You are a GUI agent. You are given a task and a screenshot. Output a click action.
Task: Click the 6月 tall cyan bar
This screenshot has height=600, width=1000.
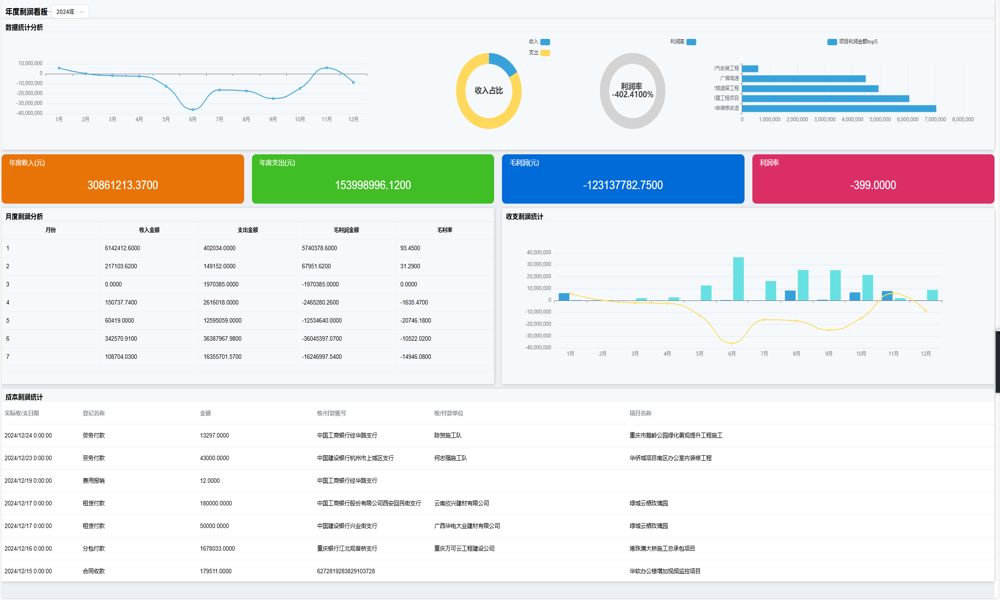pos(738,279)
